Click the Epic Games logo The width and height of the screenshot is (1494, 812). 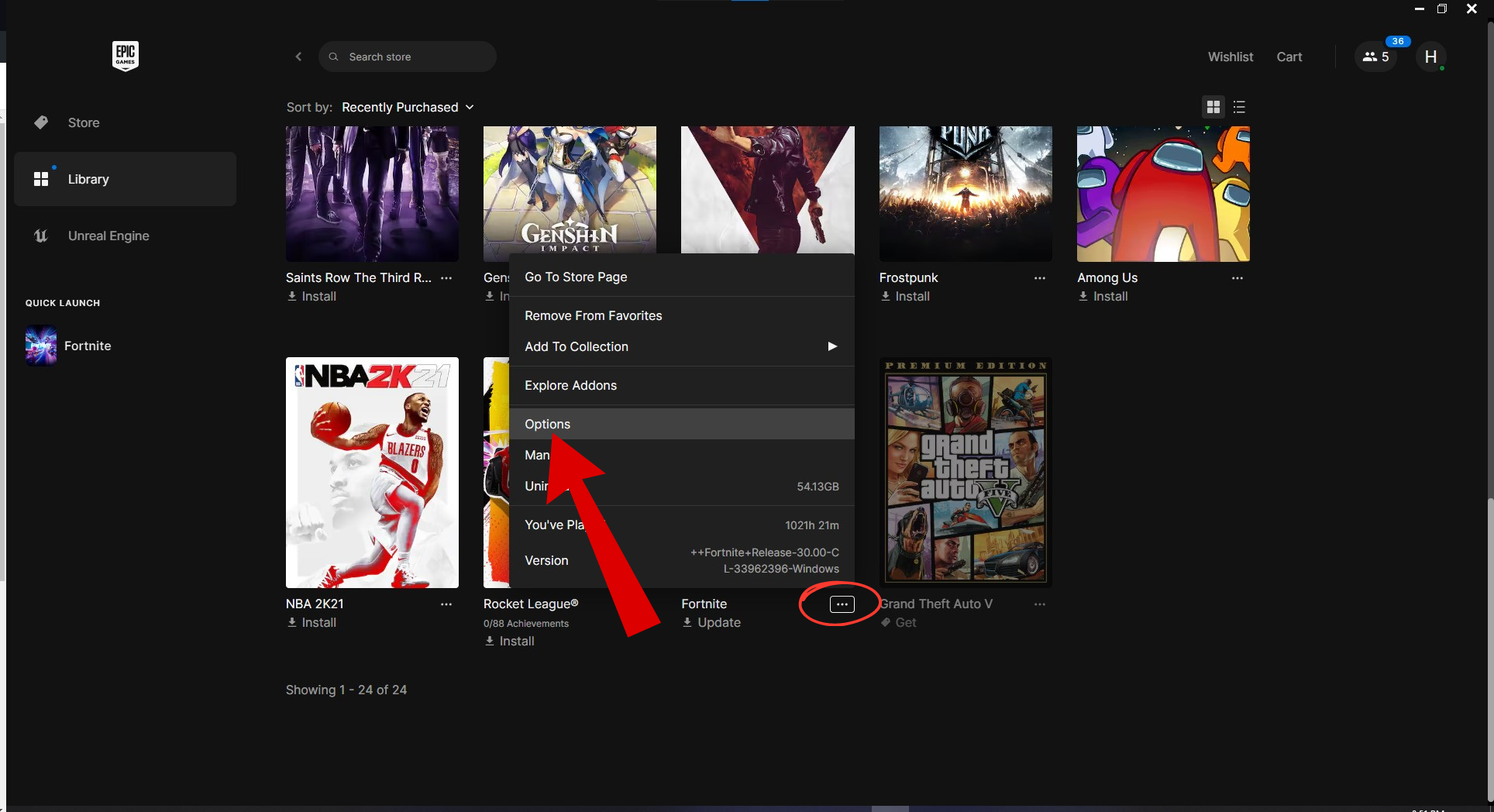tap(125, 56)
